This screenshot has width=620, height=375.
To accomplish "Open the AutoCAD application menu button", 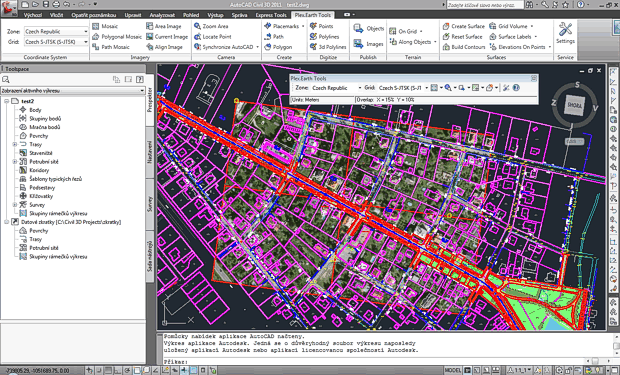I will tap(9, 8).
